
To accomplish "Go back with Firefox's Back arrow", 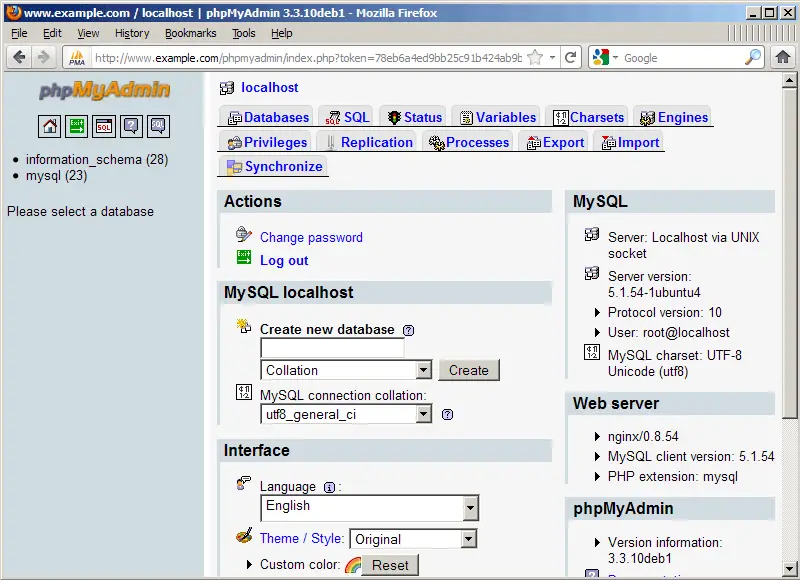I will 19,57.
